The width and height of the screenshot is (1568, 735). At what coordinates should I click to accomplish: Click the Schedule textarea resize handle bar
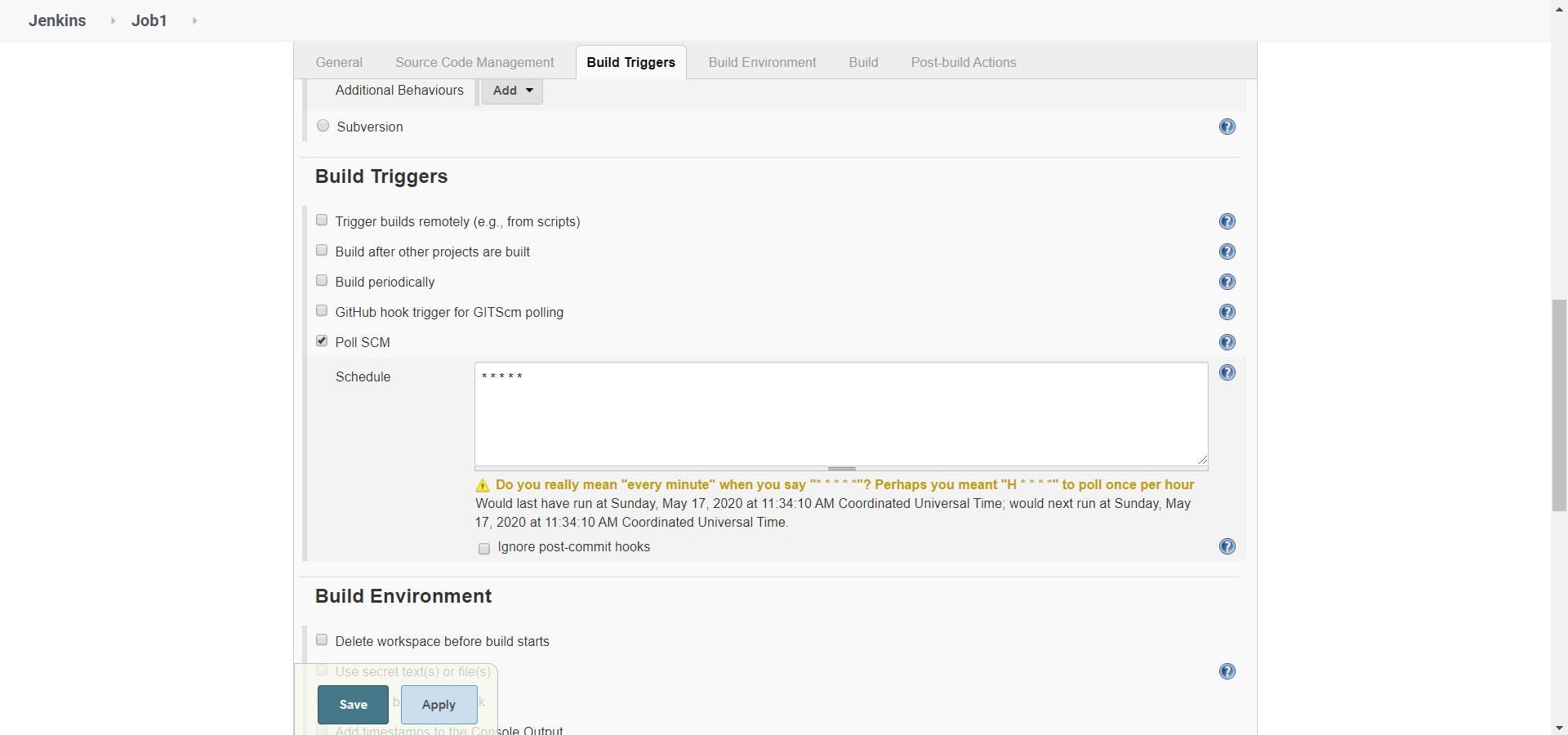(x=841, y=469)
